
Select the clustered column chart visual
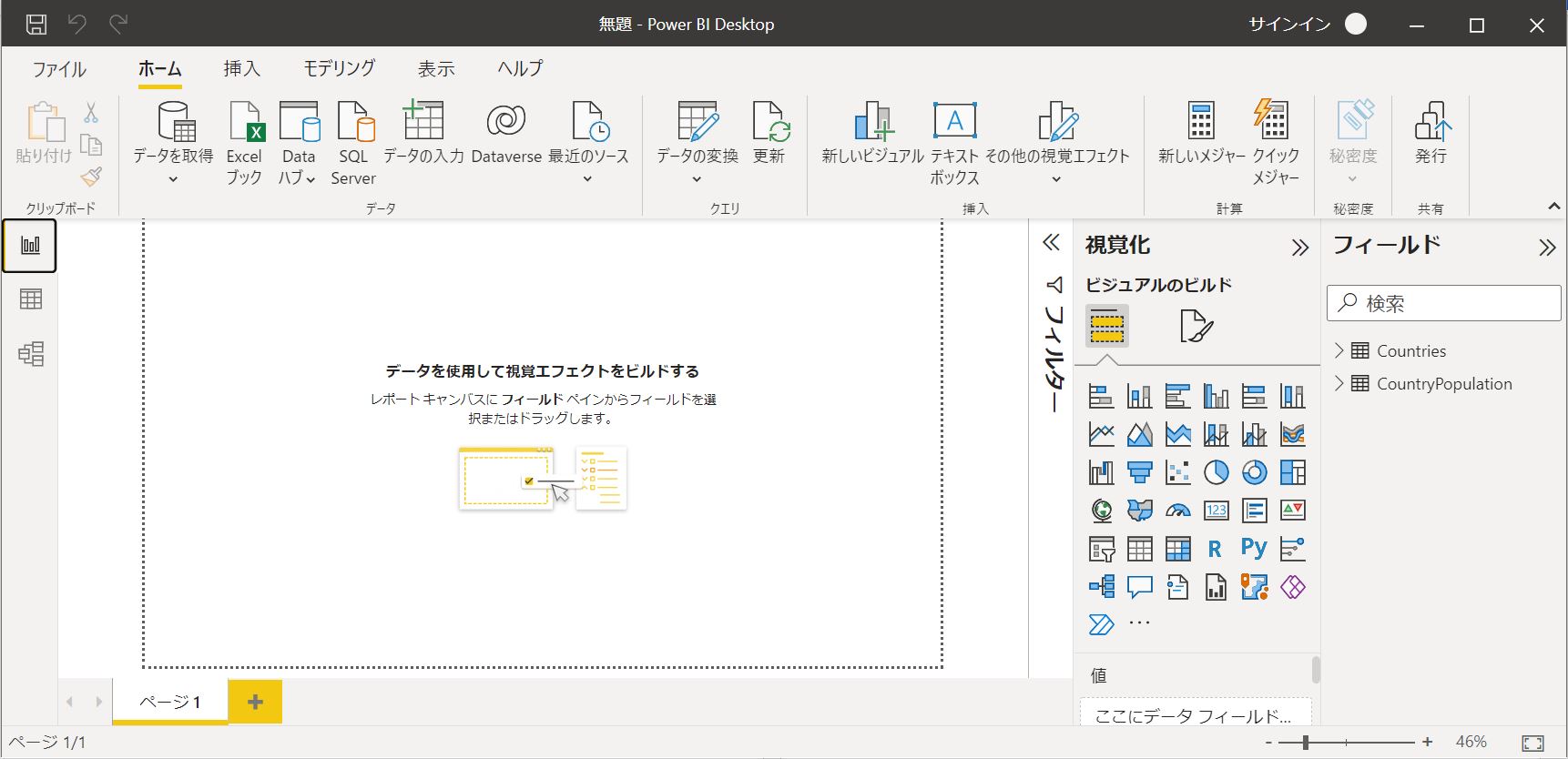[1216, 396]
